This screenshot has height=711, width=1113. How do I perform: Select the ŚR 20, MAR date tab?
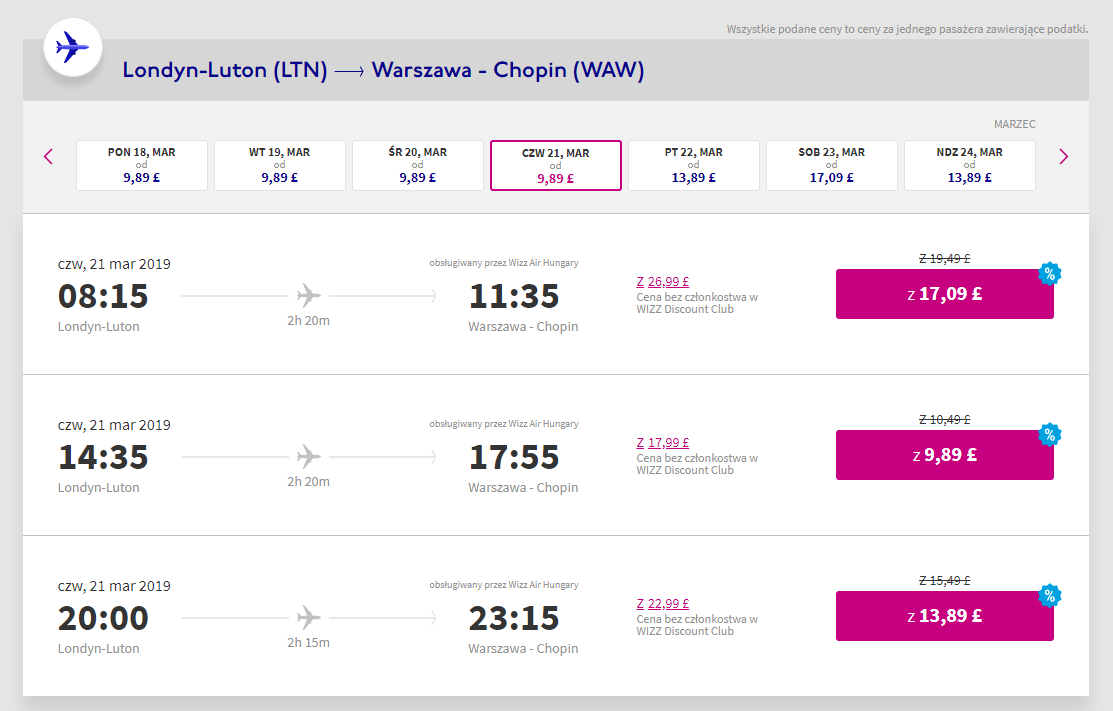[417, 165]
